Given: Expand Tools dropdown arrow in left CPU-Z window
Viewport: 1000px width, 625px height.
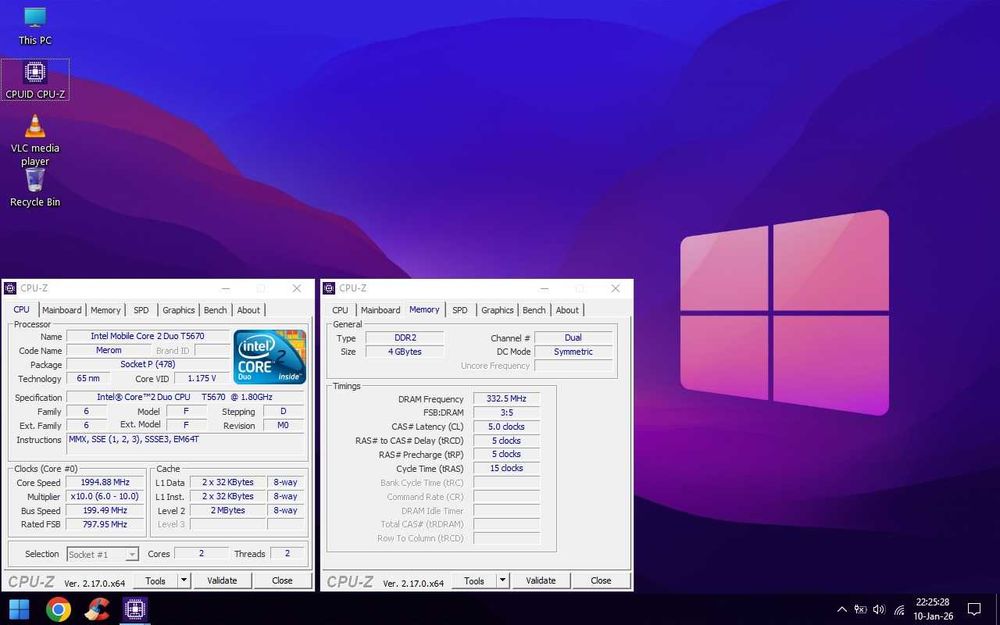Looking at the screenshot, I should point(184,581).
